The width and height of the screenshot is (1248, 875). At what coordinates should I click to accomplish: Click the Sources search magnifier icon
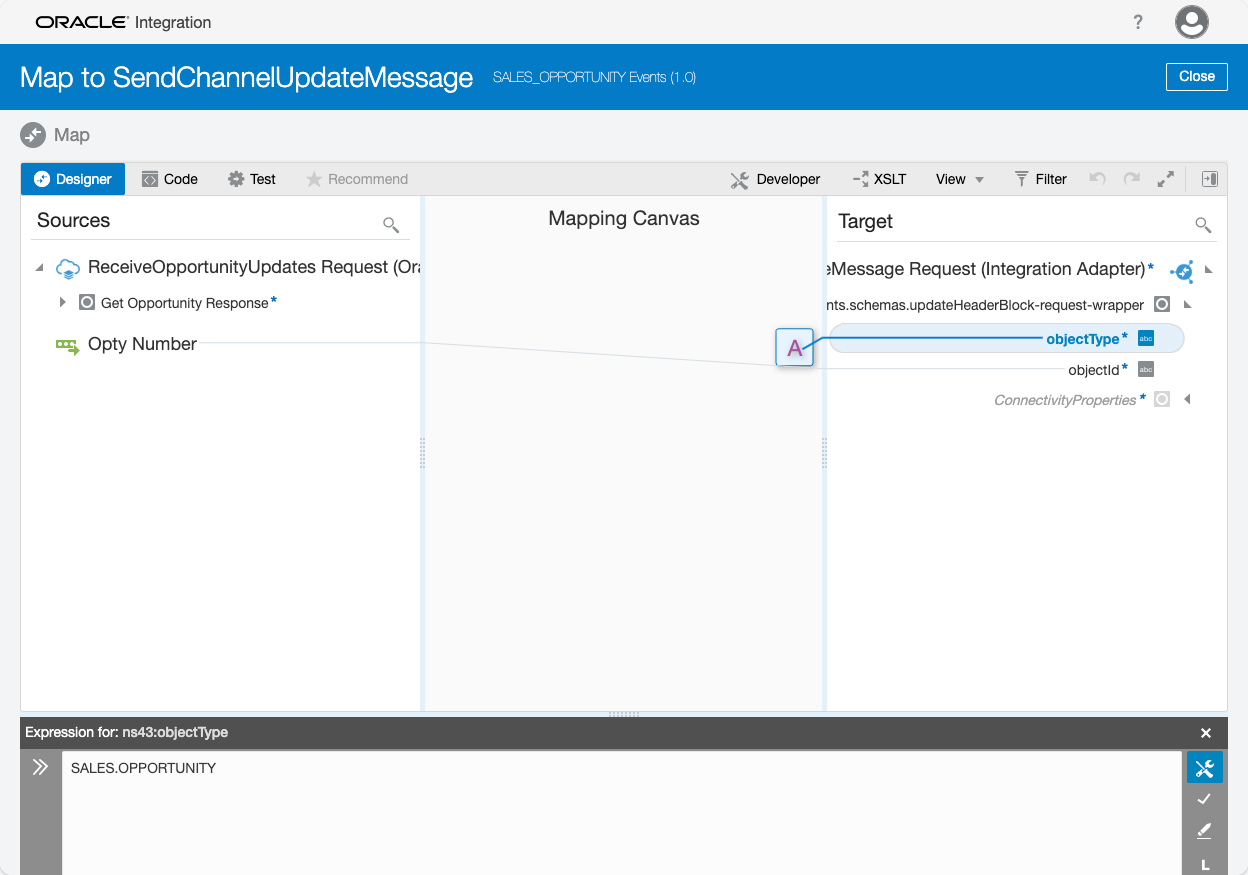(x=391, y=225)
